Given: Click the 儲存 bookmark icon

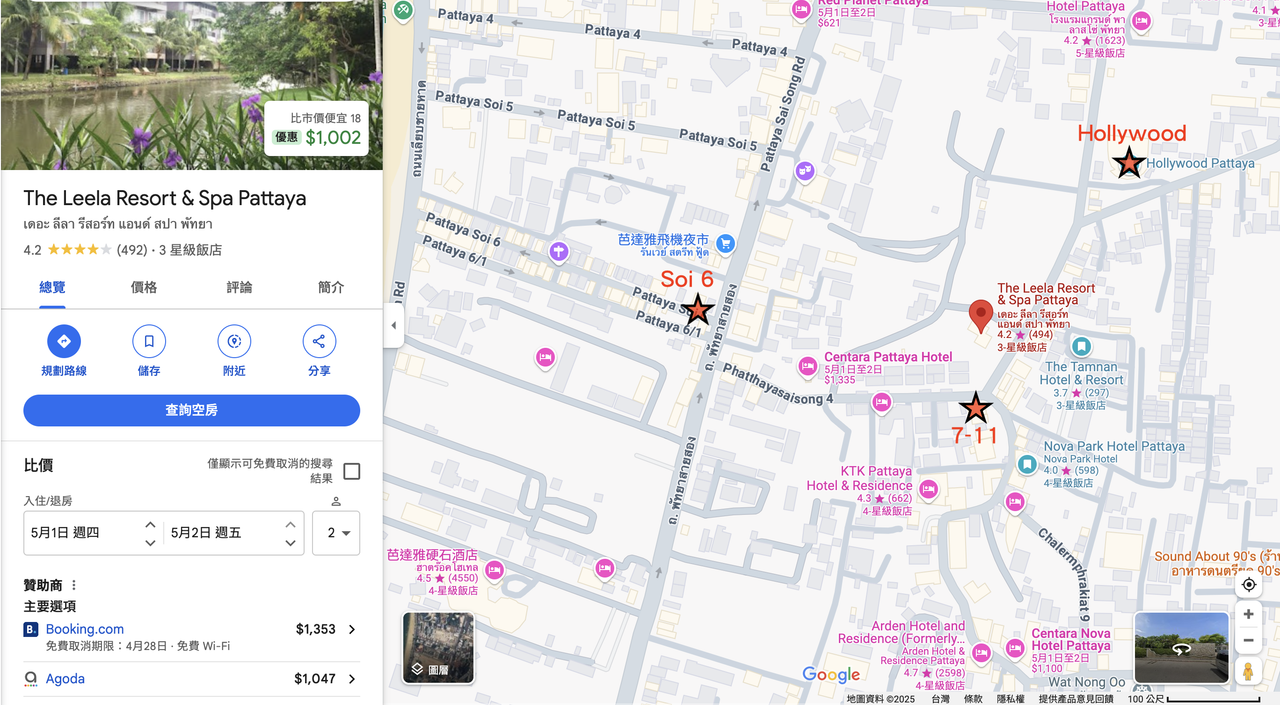Looking at the screenshot, I should point(149,342).
